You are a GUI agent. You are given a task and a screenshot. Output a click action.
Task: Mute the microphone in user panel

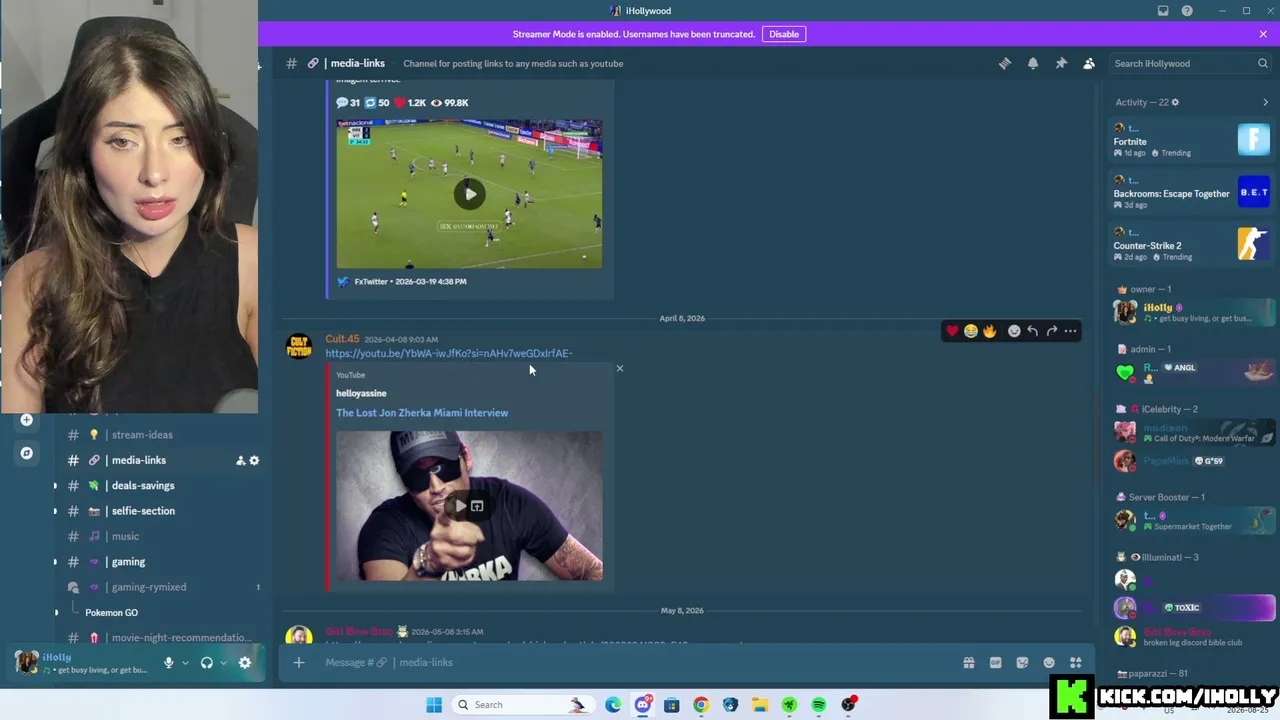[168, 662]
